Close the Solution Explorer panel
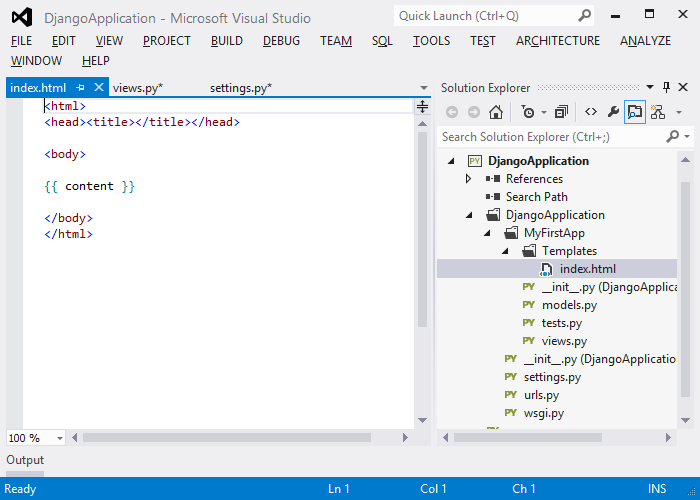This screenshot has height=500, width=700. pyautogui.click(x=683, y=87)
